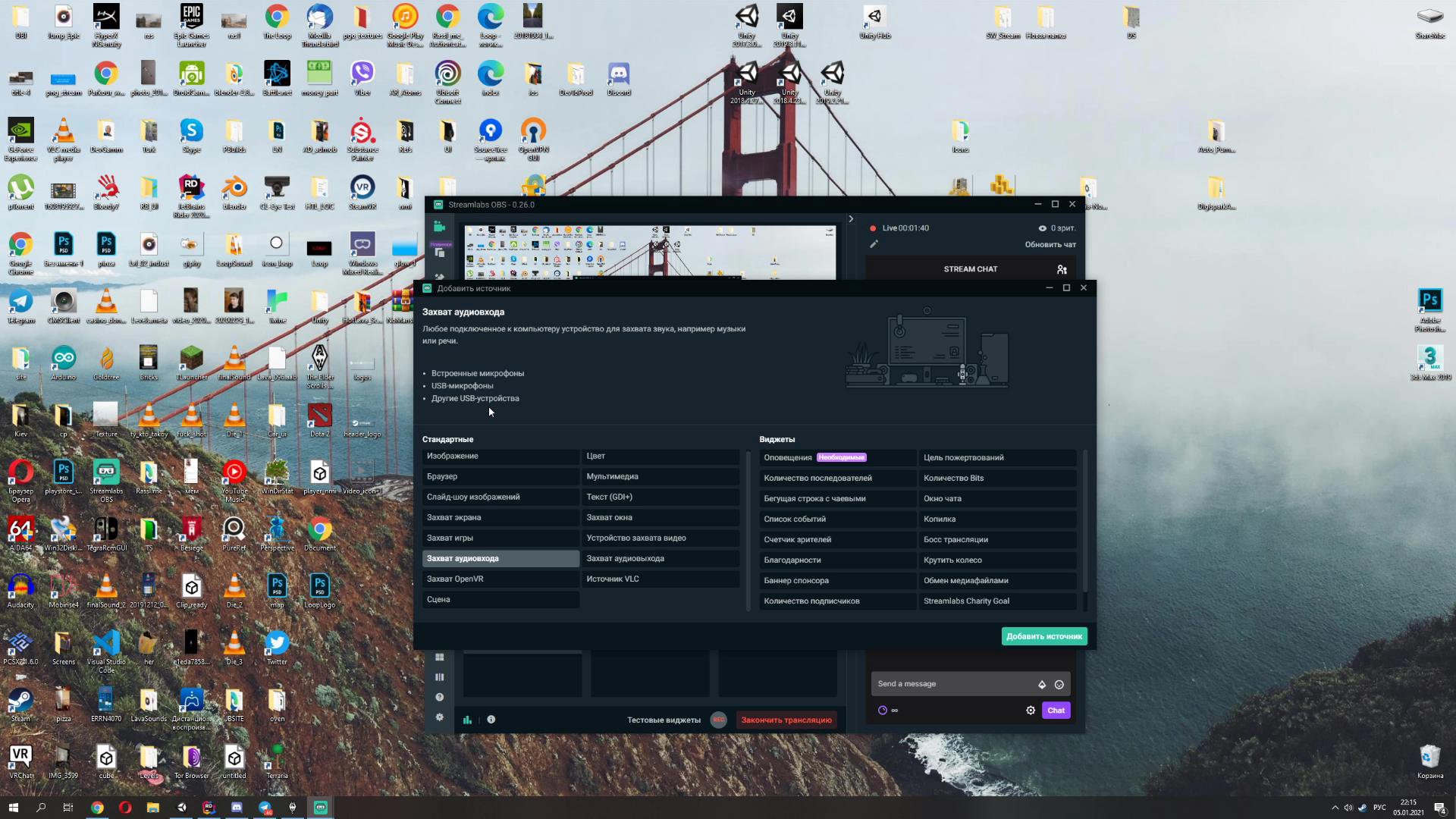Click the pencil edit stream info icon

tap(874, 244)
